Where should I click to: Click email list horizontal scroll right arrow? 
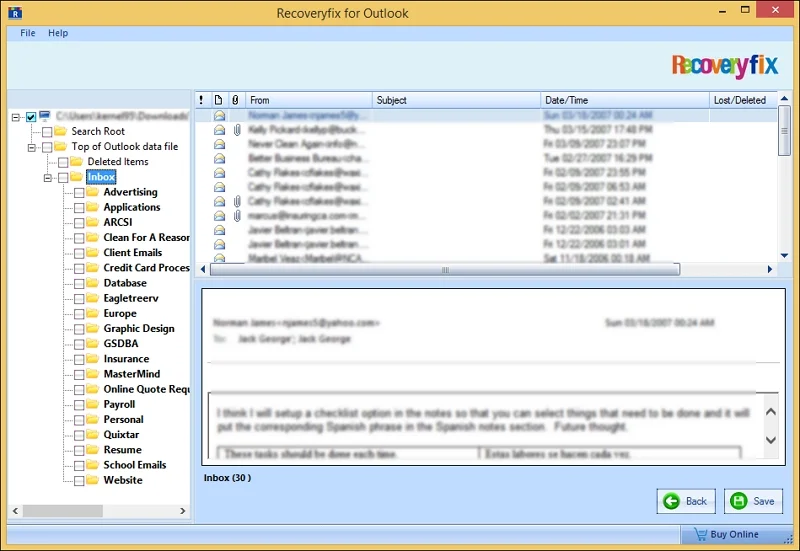(769, 269)
